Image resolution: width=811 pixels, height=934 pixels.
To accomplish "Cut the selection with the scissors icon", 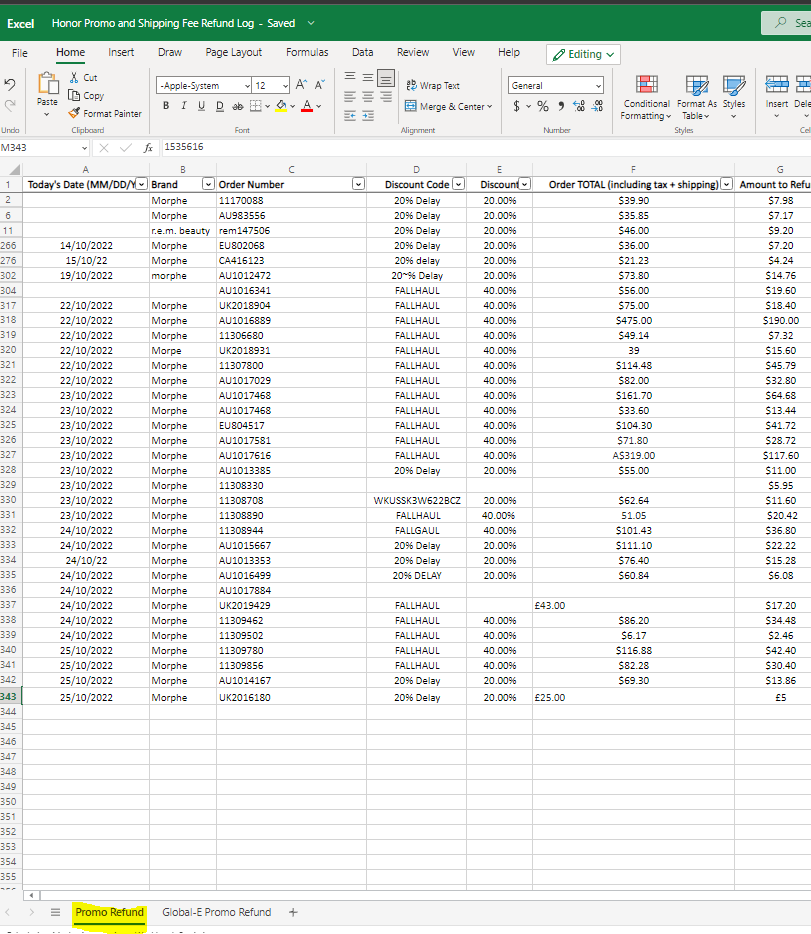I will click(74, 77).
